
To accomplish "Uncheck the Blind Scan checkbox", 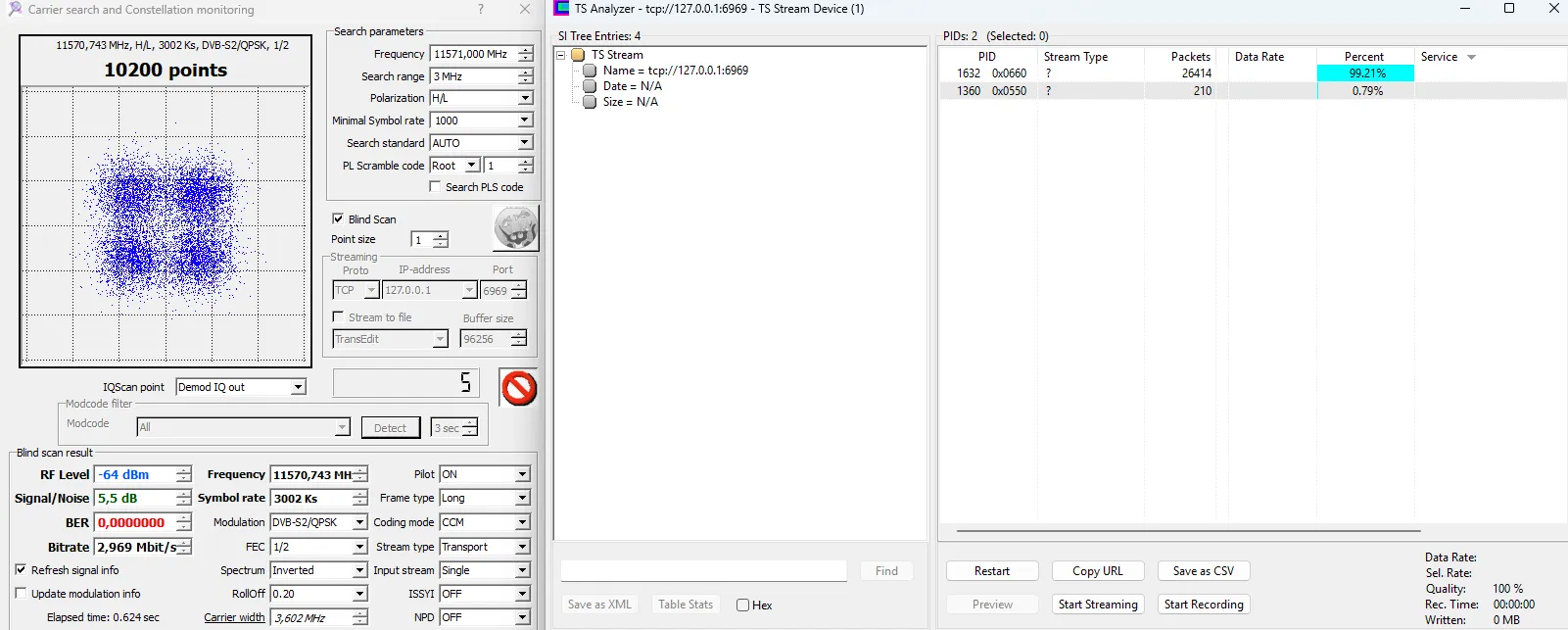I will (x=338, y=219).
